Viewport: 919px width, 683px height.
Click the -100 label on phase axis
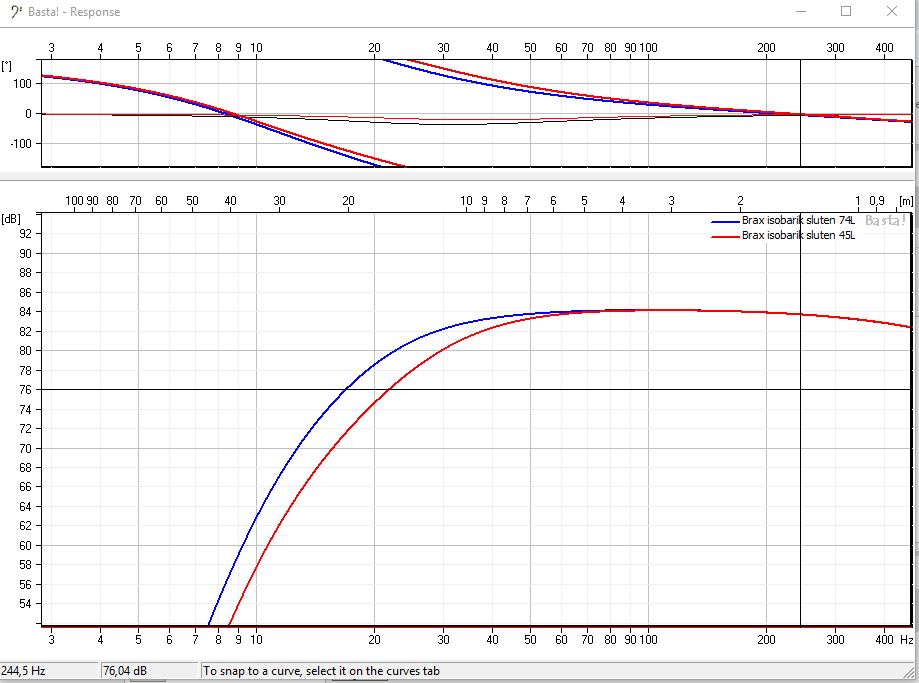point(21,144)
